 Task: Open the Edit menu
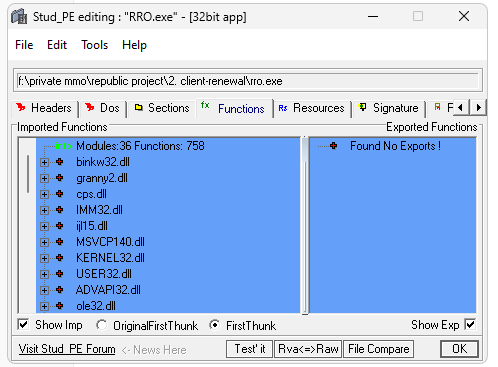(x=57, y=45)
